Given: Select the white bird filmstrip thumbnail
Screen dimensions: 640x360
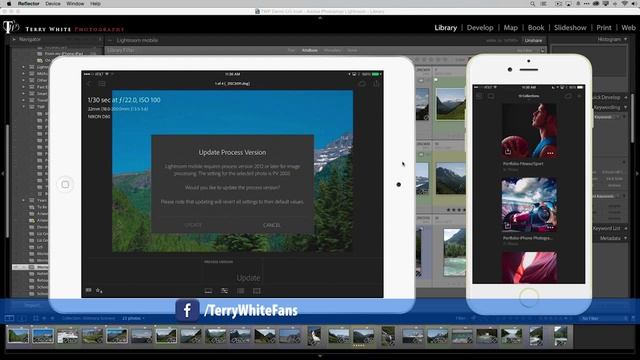Looking at the screenshot, I should pos(314,336).
